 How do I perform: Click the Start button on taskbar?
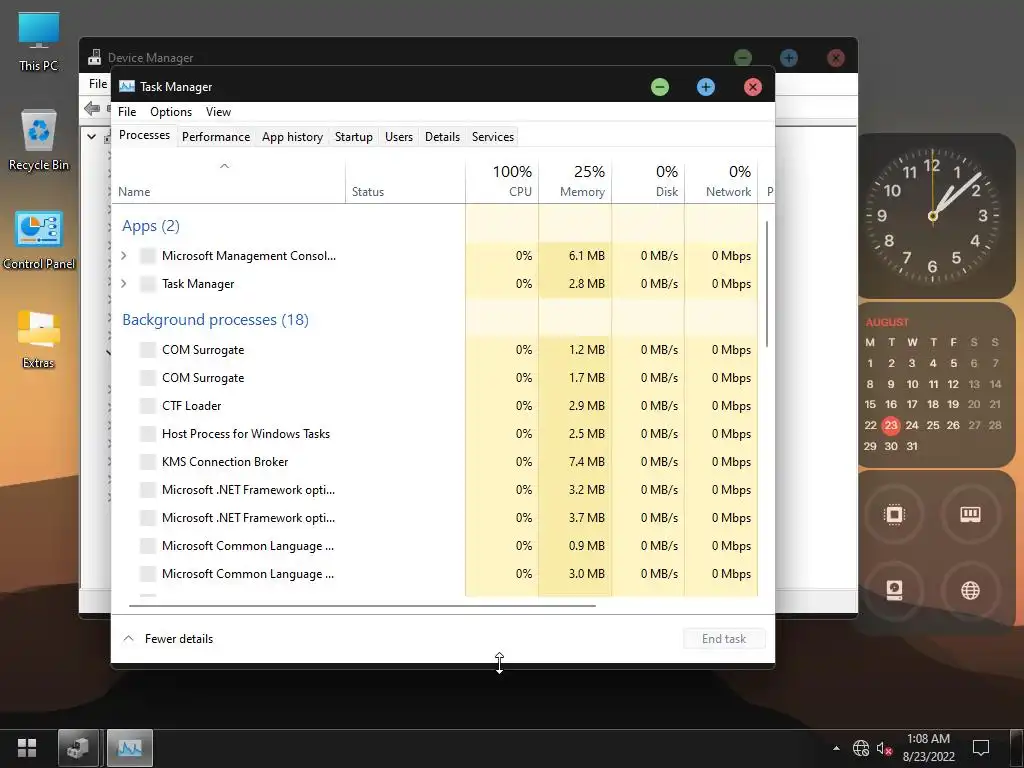pos(27,747)
